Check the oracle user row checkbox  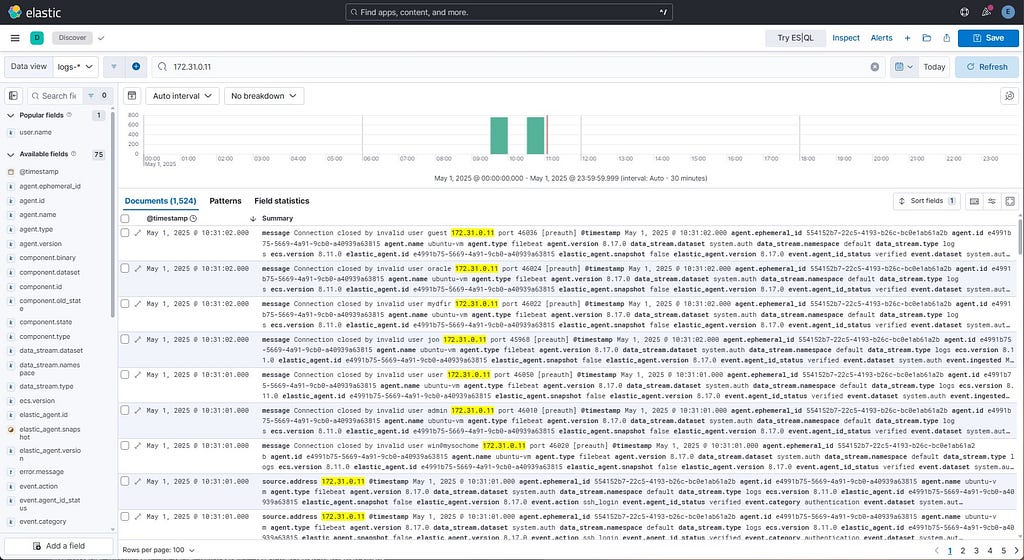(x=125, y=268)
